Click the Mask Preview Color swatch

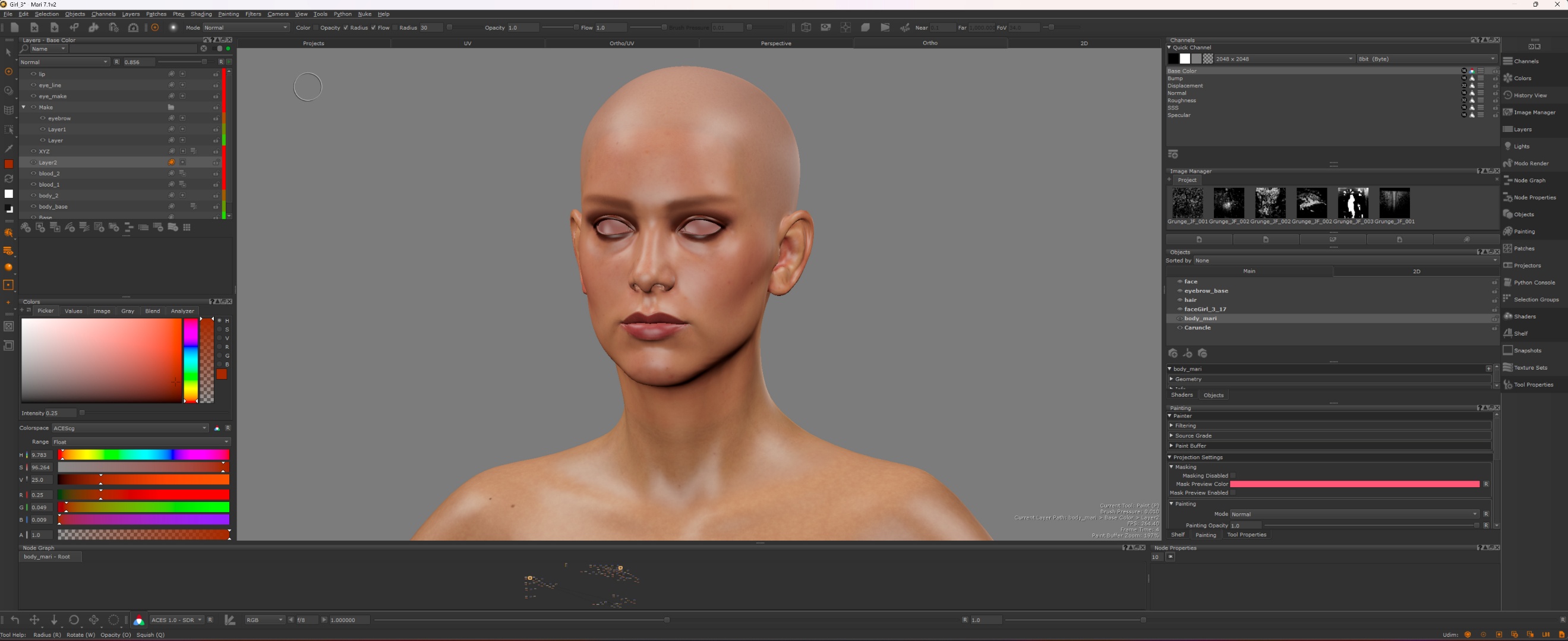[1354, 484]
